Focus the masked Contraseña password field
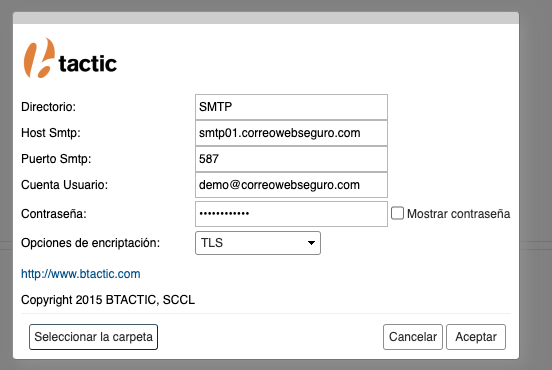 [291, 214]
